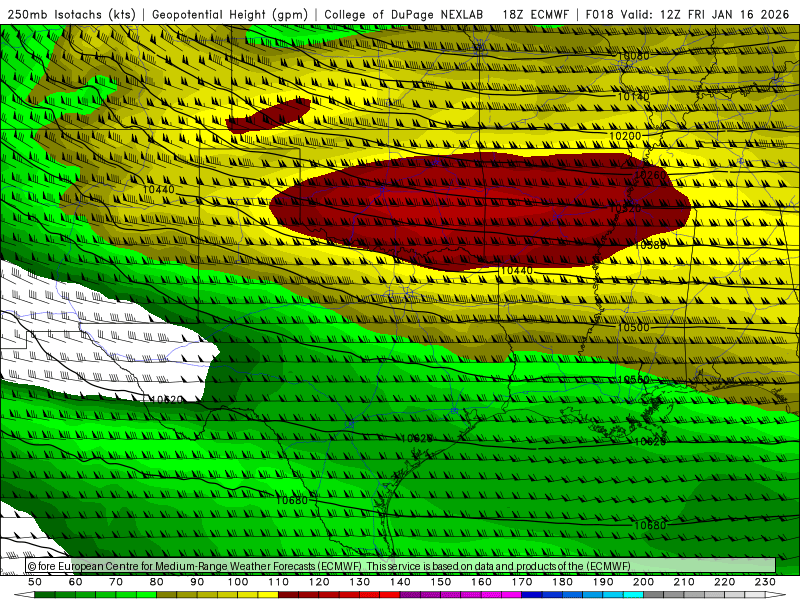
Task: Click the 140 value on the legend scale
Action: tap(400, 582)
